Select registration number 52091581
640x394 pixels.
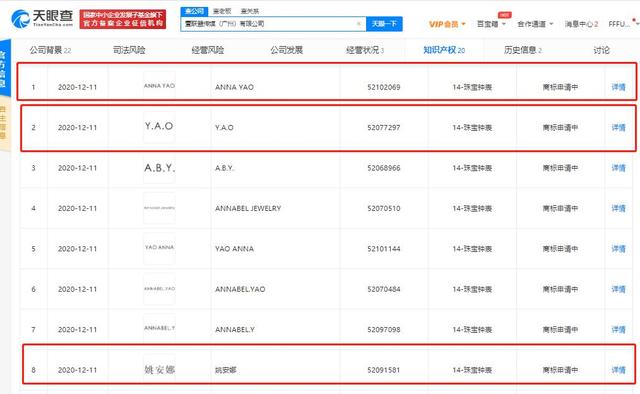[384, 370]
